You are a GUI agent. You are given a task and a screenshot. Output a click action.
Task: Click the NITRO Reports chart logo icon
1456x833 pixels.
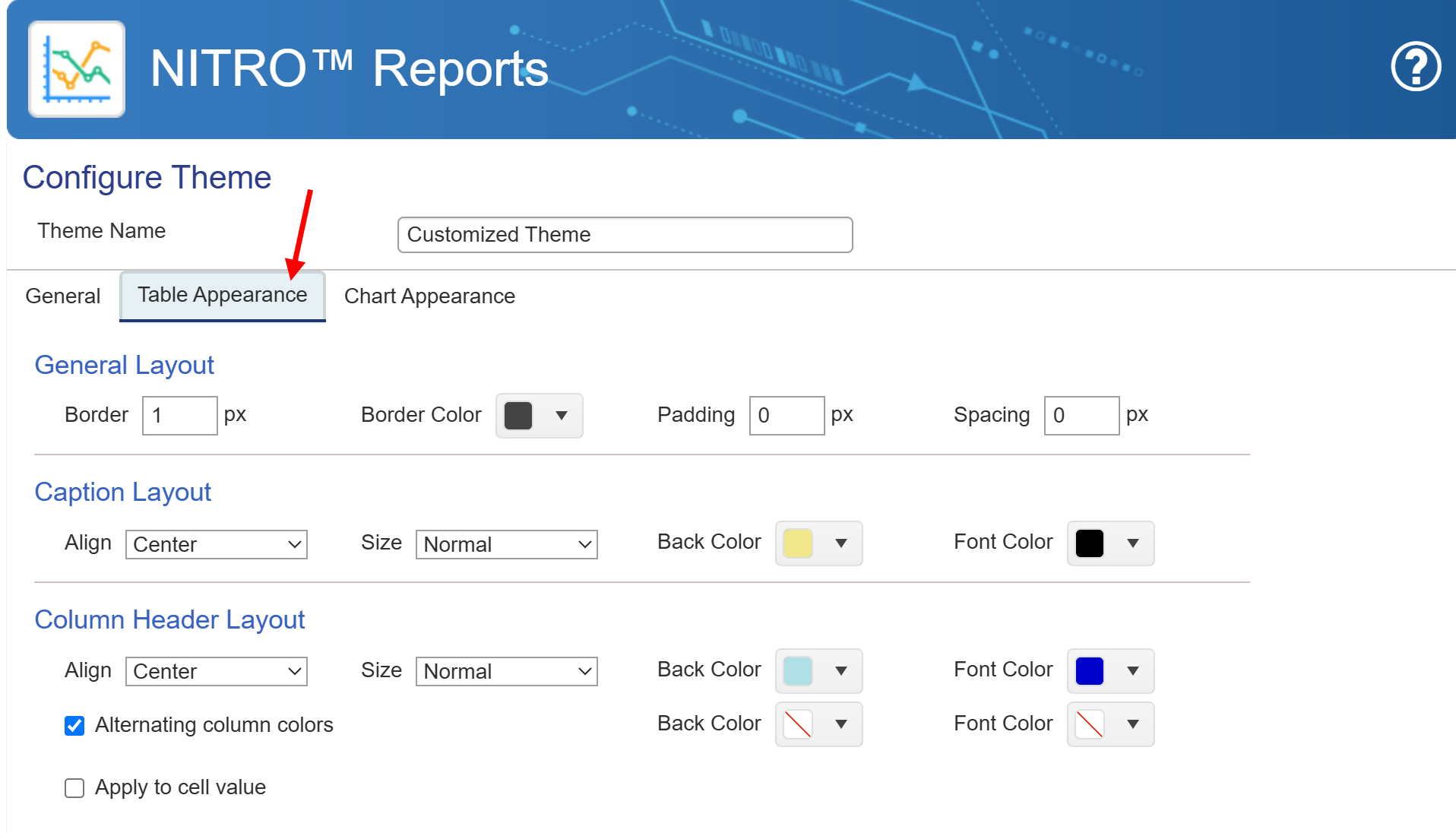point(77,69)
